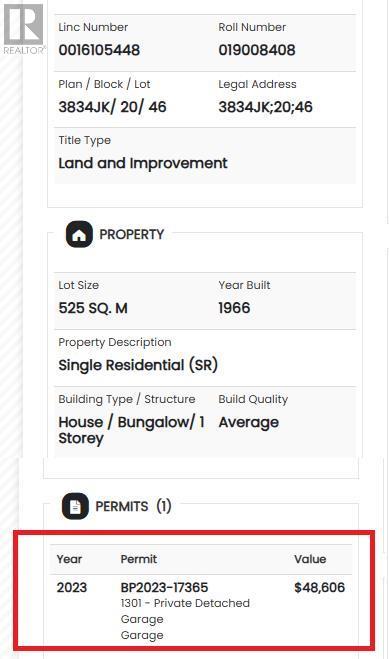Select the Linc Number 0016105448
Screen dimensions: 389x659
coord(99,50)
